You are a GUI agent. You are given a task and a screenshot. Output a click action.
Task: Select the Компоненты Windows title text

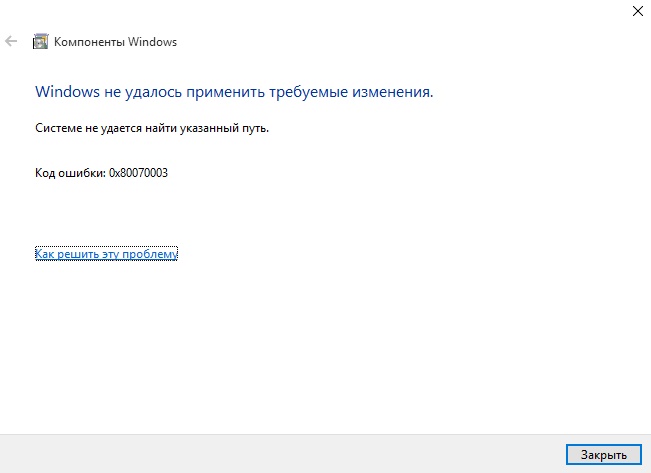115,42
